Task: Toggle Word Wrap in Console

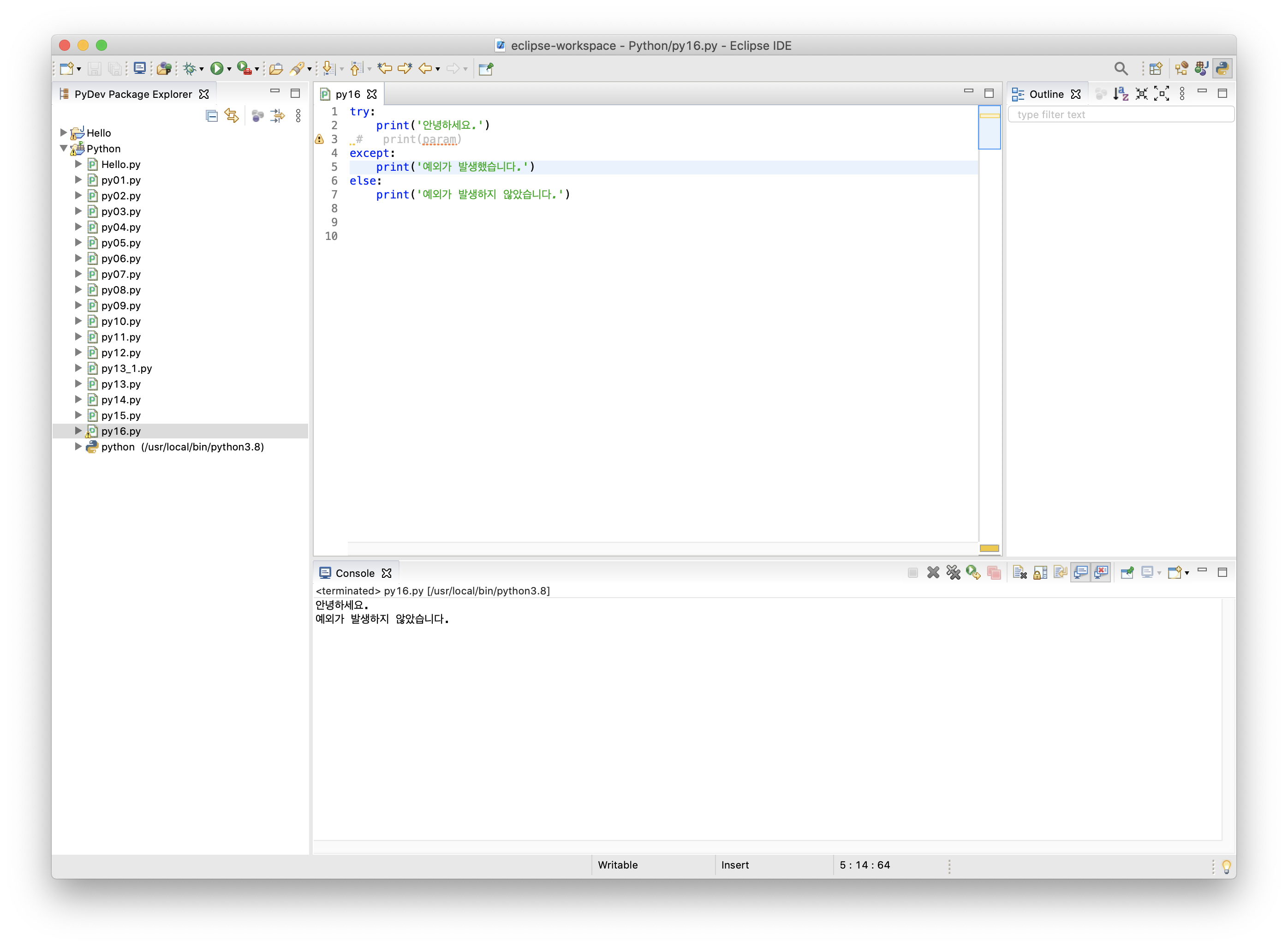Action: pyautogui.click(x=1061, y=572)
